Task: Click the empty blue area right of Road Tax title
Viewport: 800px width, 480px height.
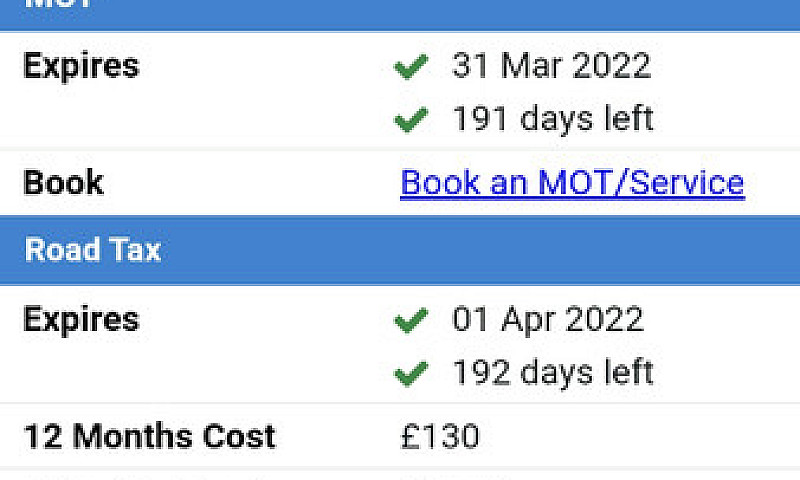Action: pos(480,250)
